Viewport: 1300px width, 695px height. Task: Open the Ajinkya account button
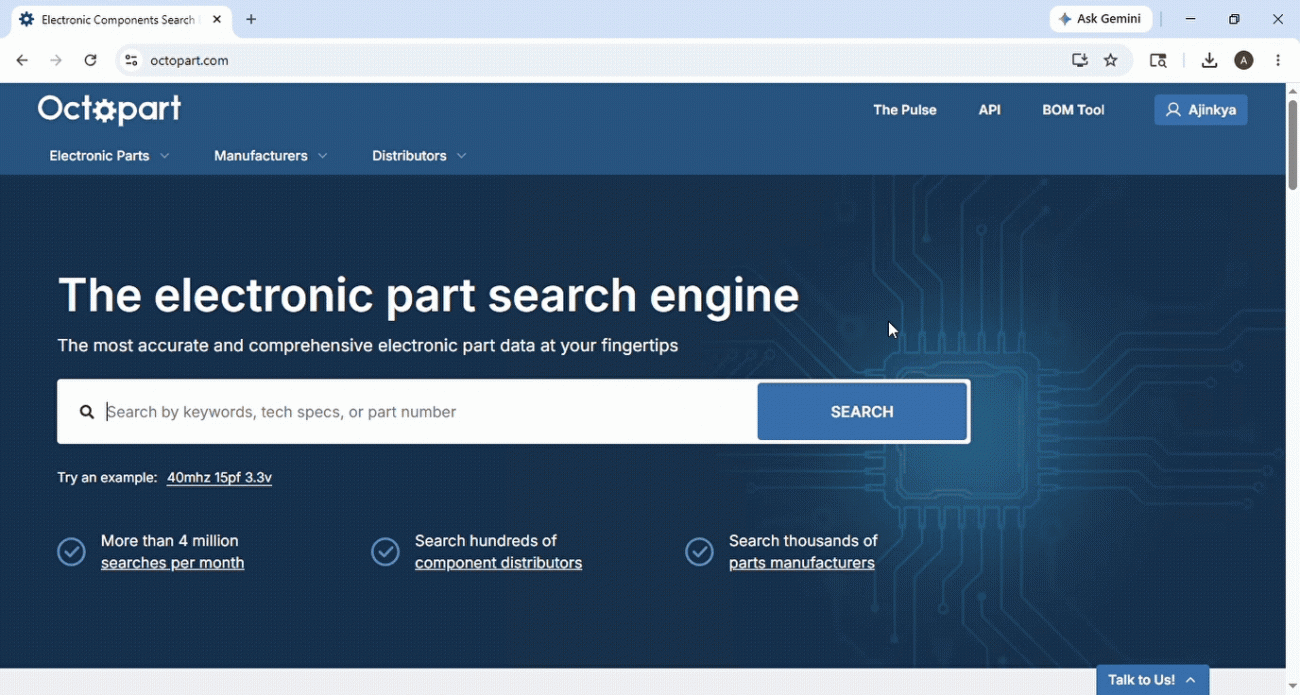click(1201, 110)
